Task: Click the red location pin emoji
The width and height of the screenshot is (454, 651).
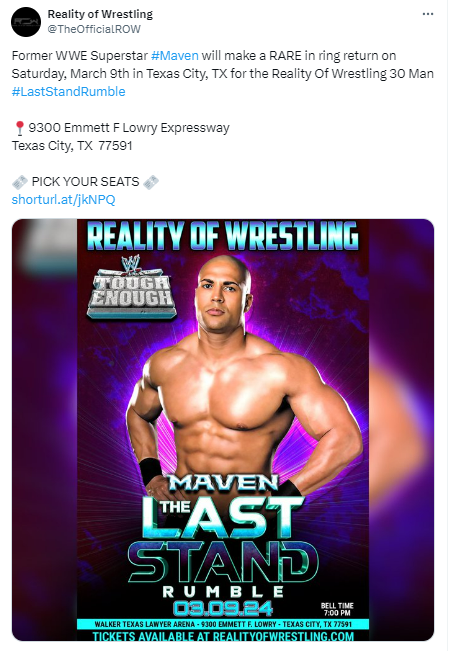Action: pyautogui.click(x=19, y=128)
